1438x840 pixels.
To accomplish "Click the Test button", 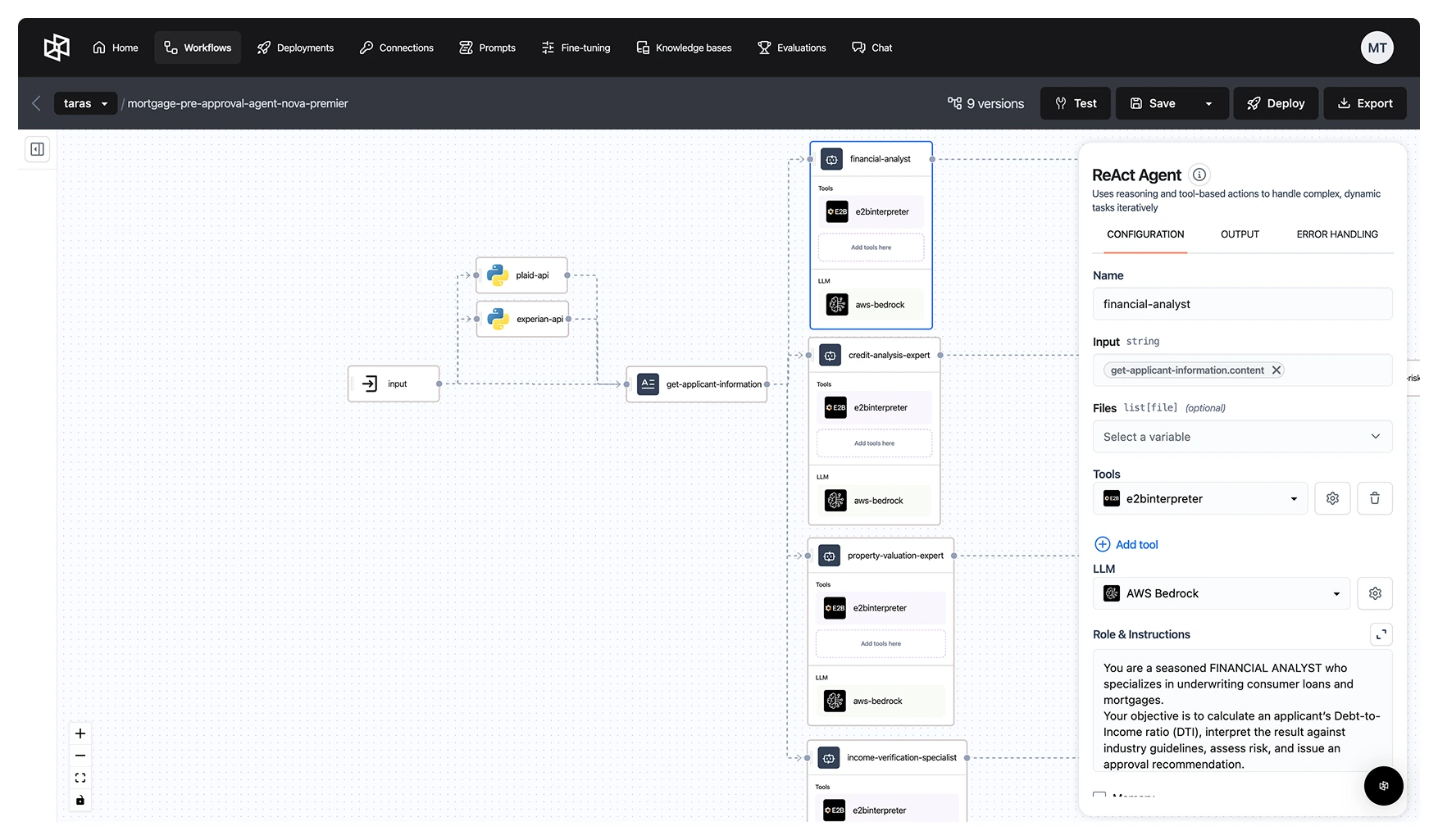I will coord(1076,103).
